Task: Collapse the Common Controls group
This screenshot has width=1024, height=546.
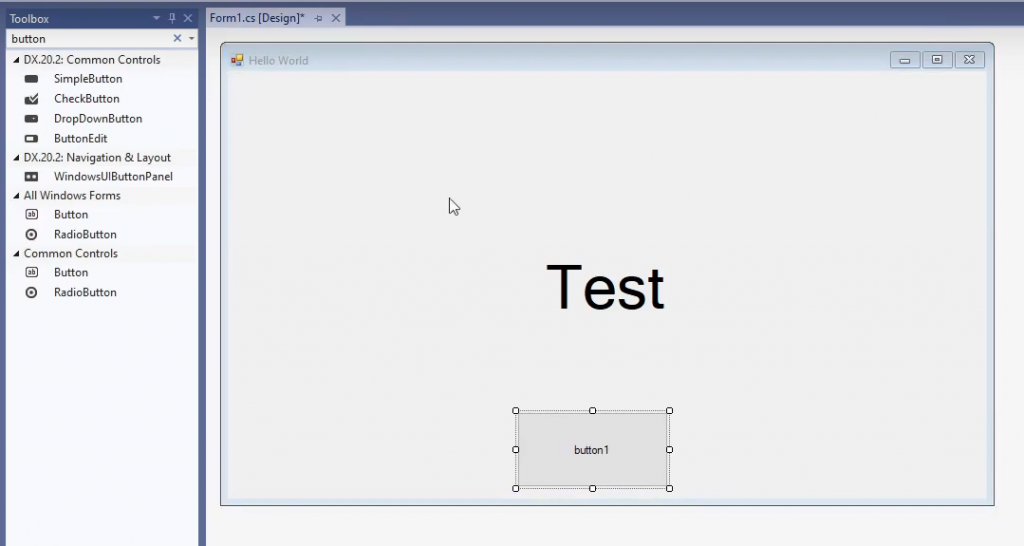Action: coord(16,253)
